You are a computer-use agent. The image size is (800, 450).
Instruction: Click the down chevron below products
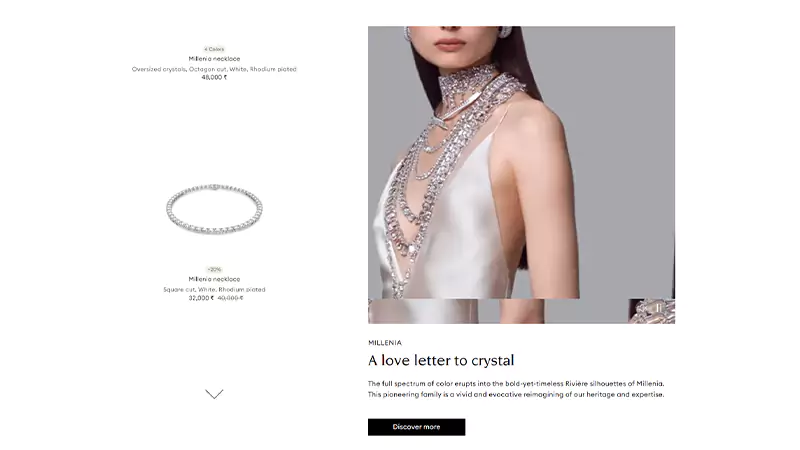coord(214,394)
